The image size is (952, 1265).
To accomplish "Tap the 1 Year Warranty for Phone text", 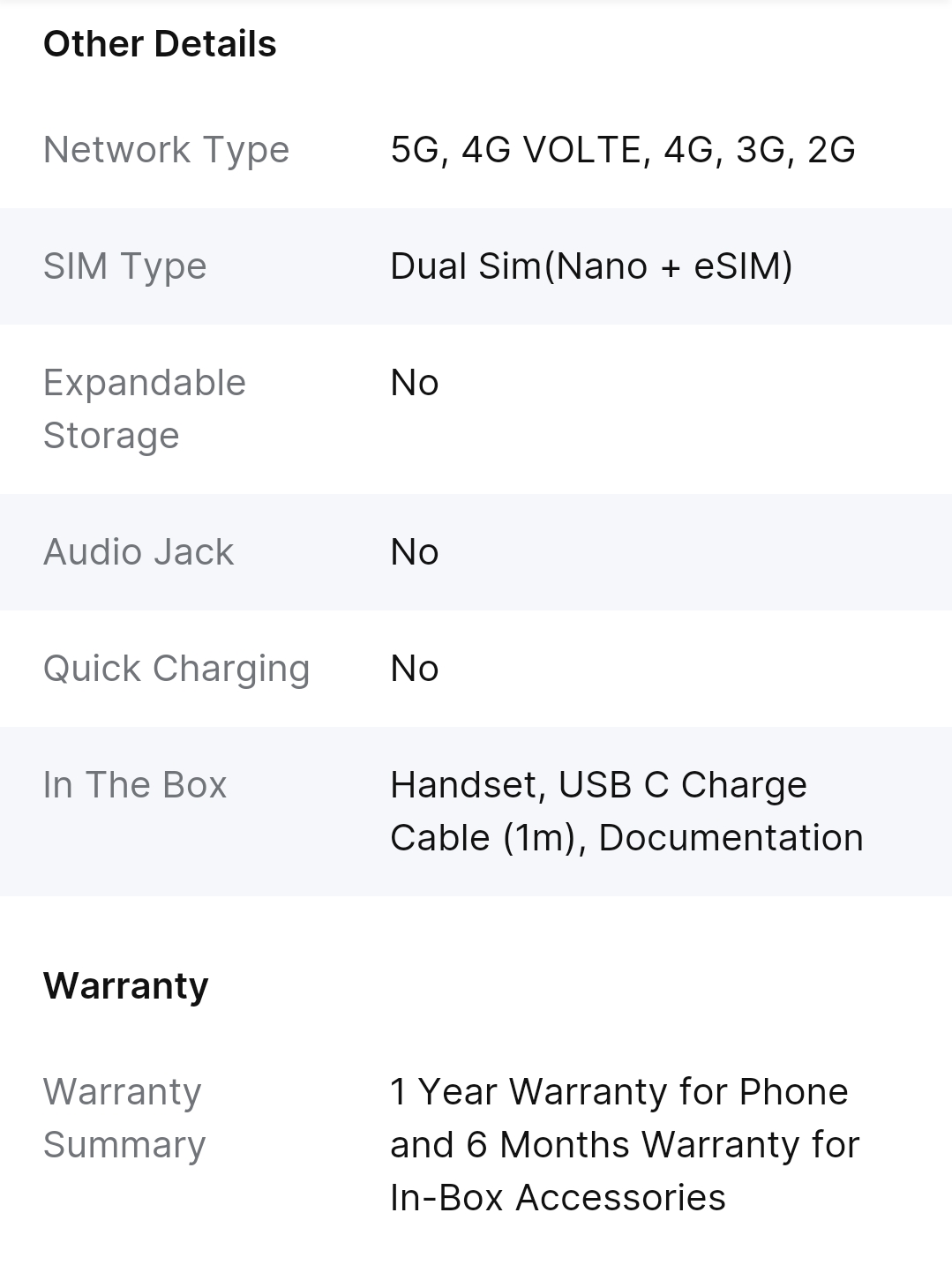I will click(619, 1092).
